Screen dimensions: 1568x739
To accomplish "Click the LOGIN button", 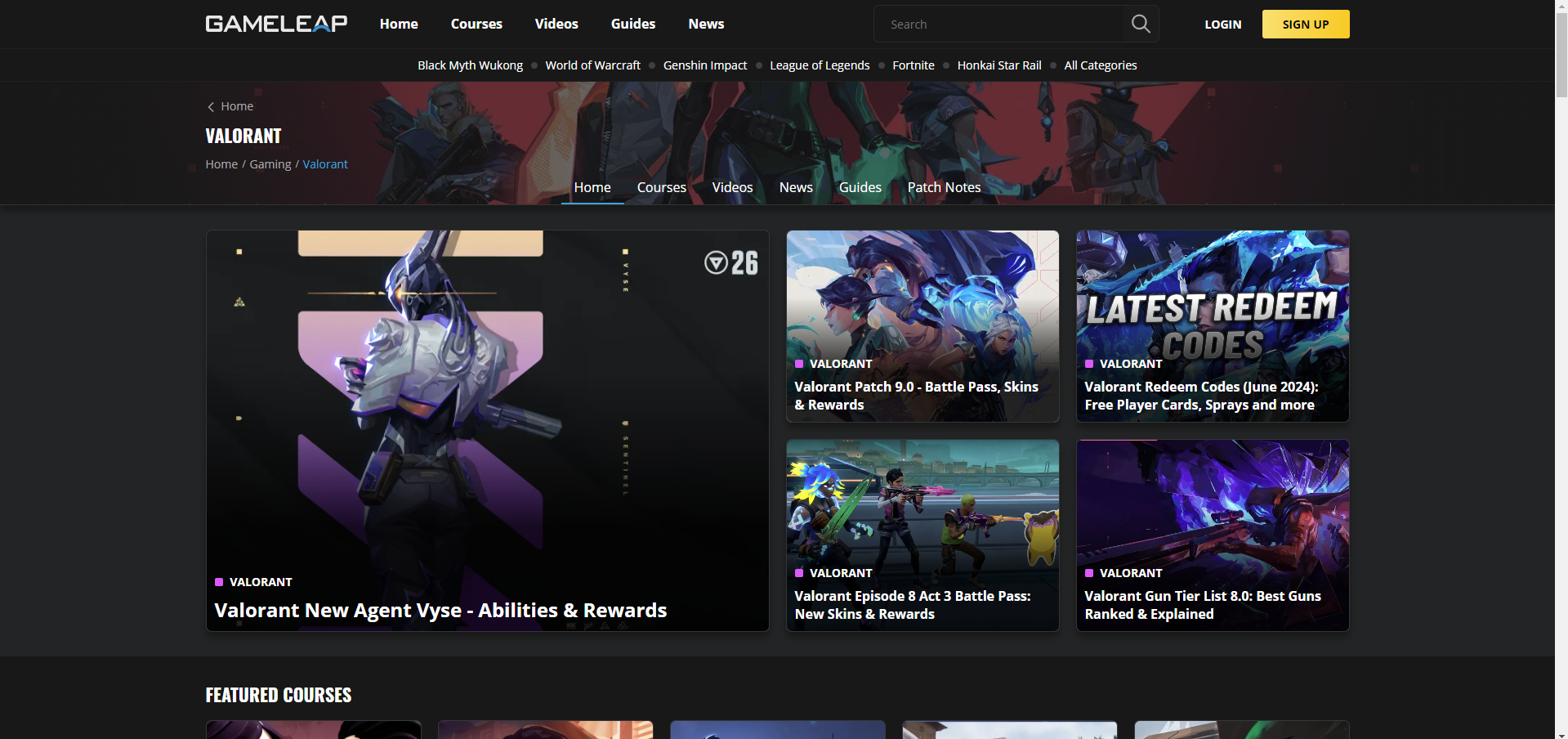I will coord(1222,25).
